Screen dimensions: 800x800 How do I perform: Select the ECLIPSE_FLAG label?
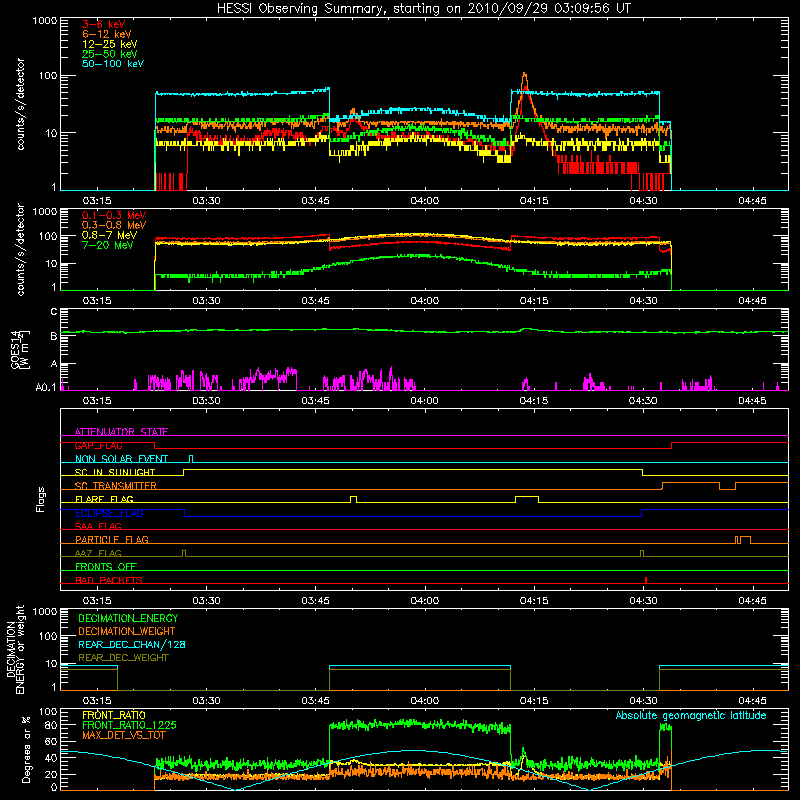tap(109, 513)
